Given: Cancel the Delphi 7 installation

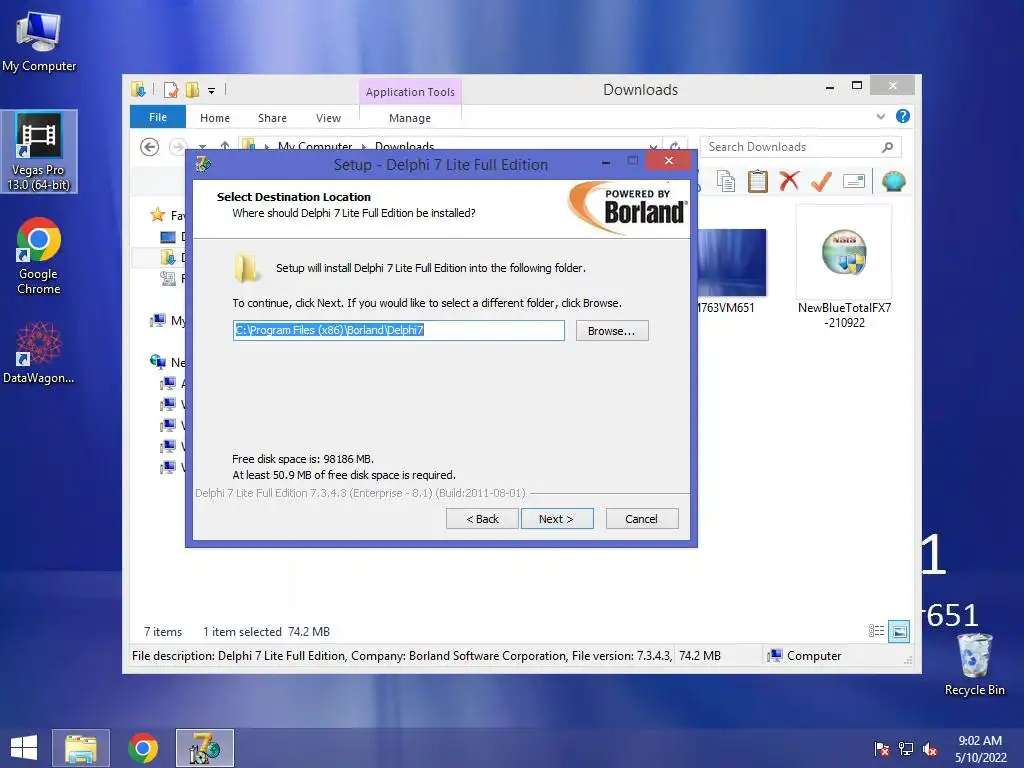Looking at the screenshot, I should point(642,519).
